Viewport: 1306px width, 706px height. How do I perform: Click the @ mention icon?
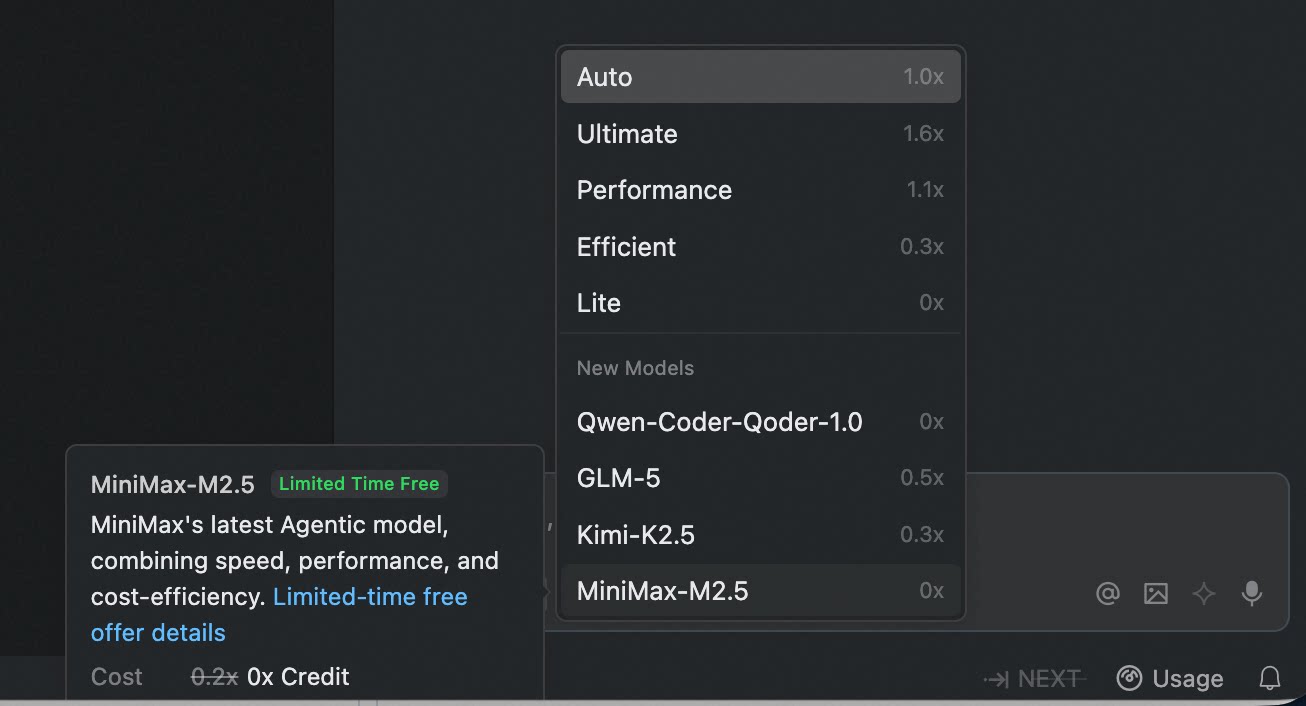[1107, 594]
